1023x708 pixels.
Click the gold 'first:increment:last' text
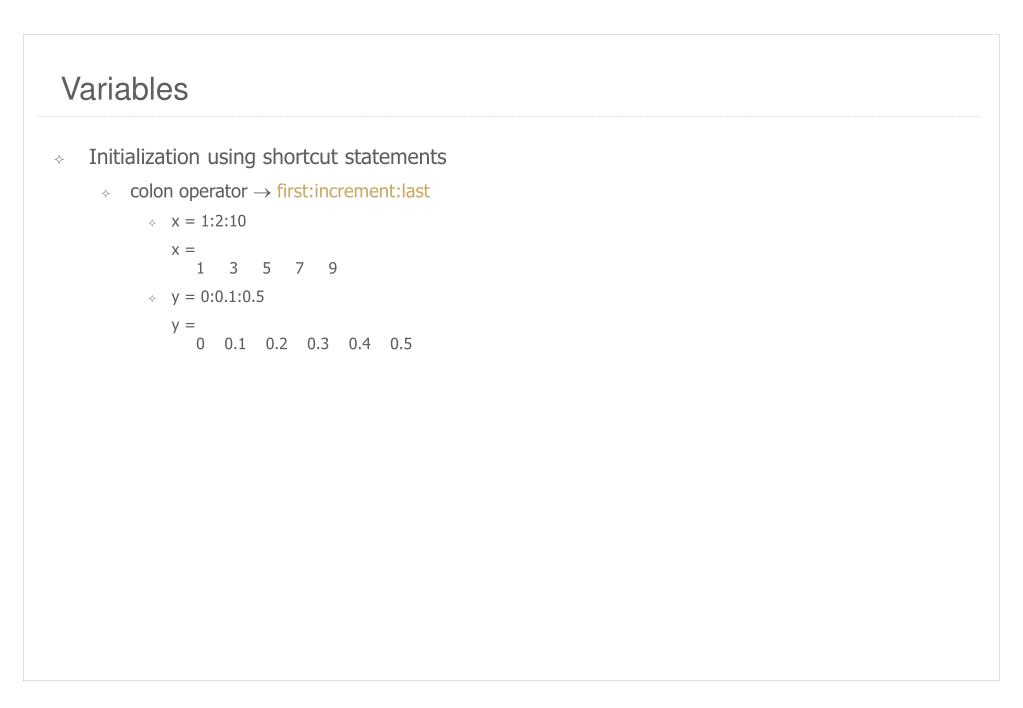click(x=353, y=191)
